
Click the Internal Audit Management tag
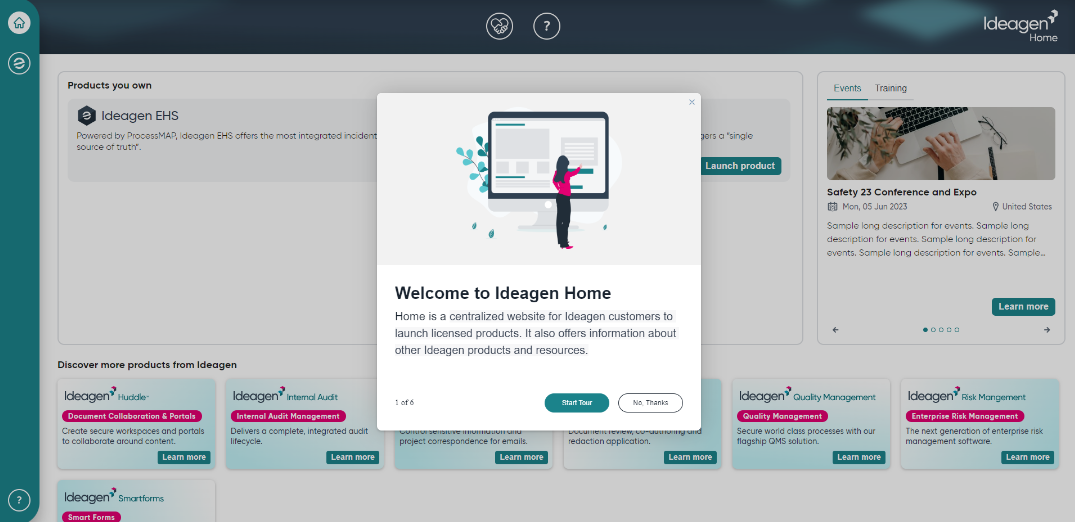tap(289, 416)
